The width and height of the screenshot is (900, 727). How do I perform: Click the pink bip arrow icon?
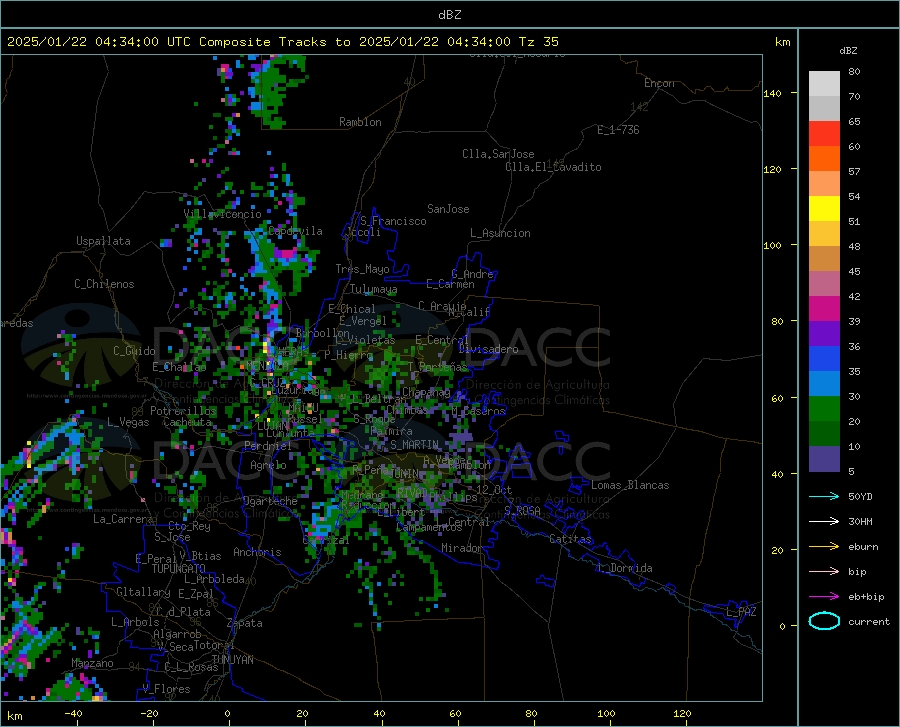824,572
